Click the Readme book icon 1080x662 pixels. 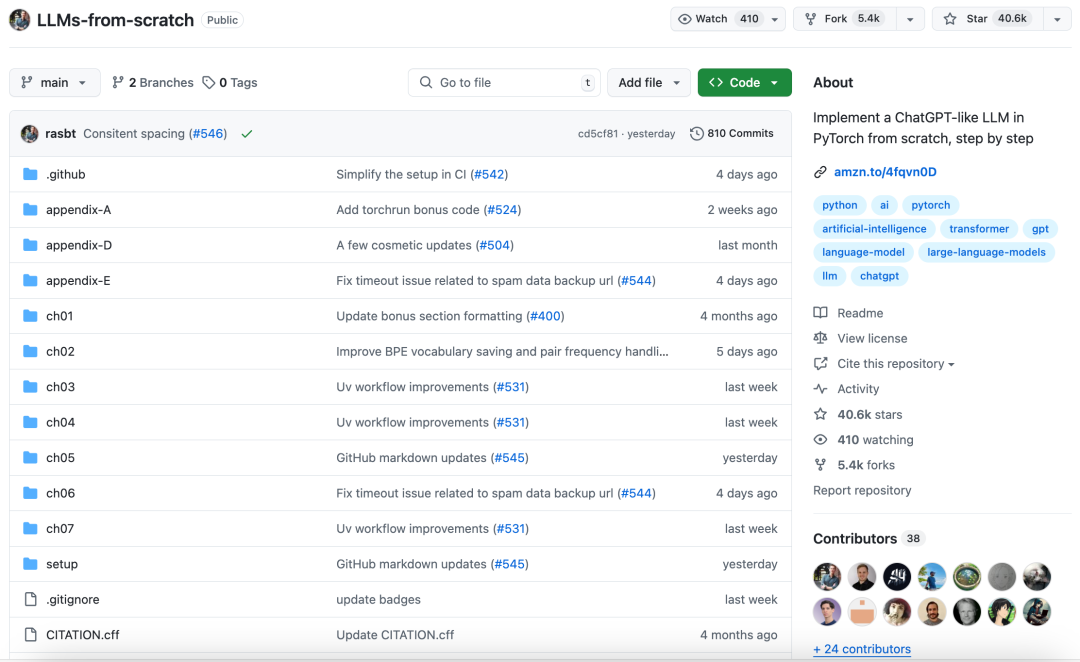[820, 312]
